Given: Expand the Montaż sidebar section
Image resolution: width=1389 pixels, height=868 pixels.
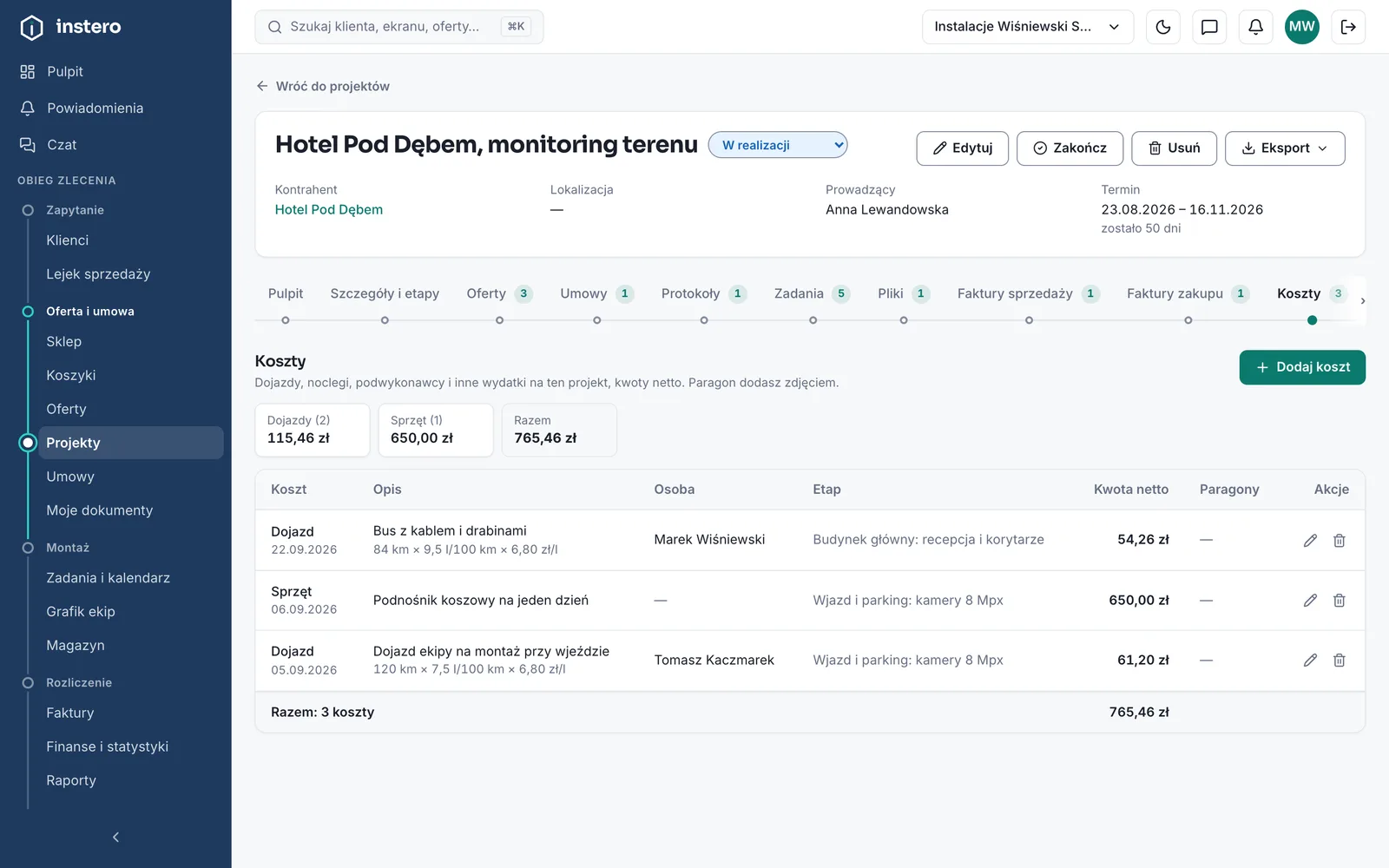Looking at the screenshot, I should tap(68, 548).
